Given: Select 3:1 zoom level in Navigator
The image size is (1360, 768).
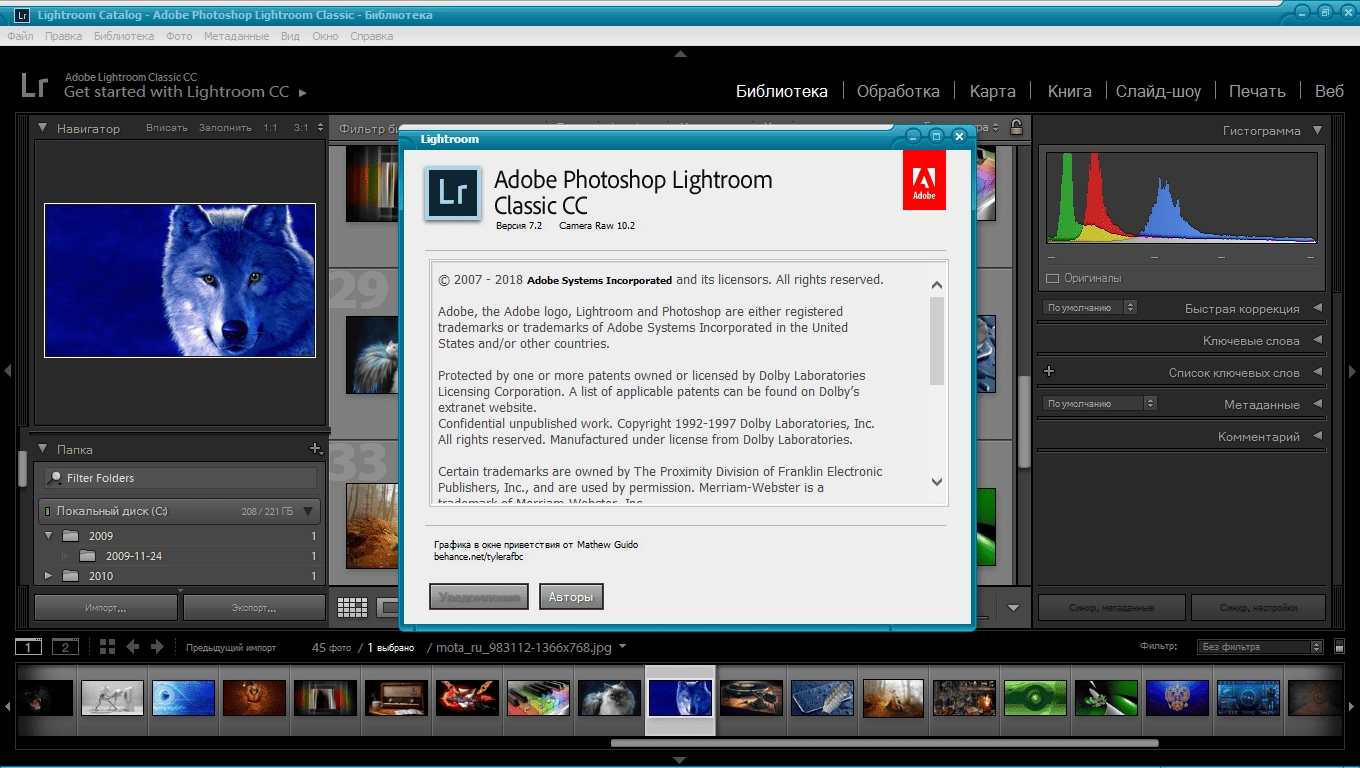Looking at the screenshot, I should click(301, 128).
